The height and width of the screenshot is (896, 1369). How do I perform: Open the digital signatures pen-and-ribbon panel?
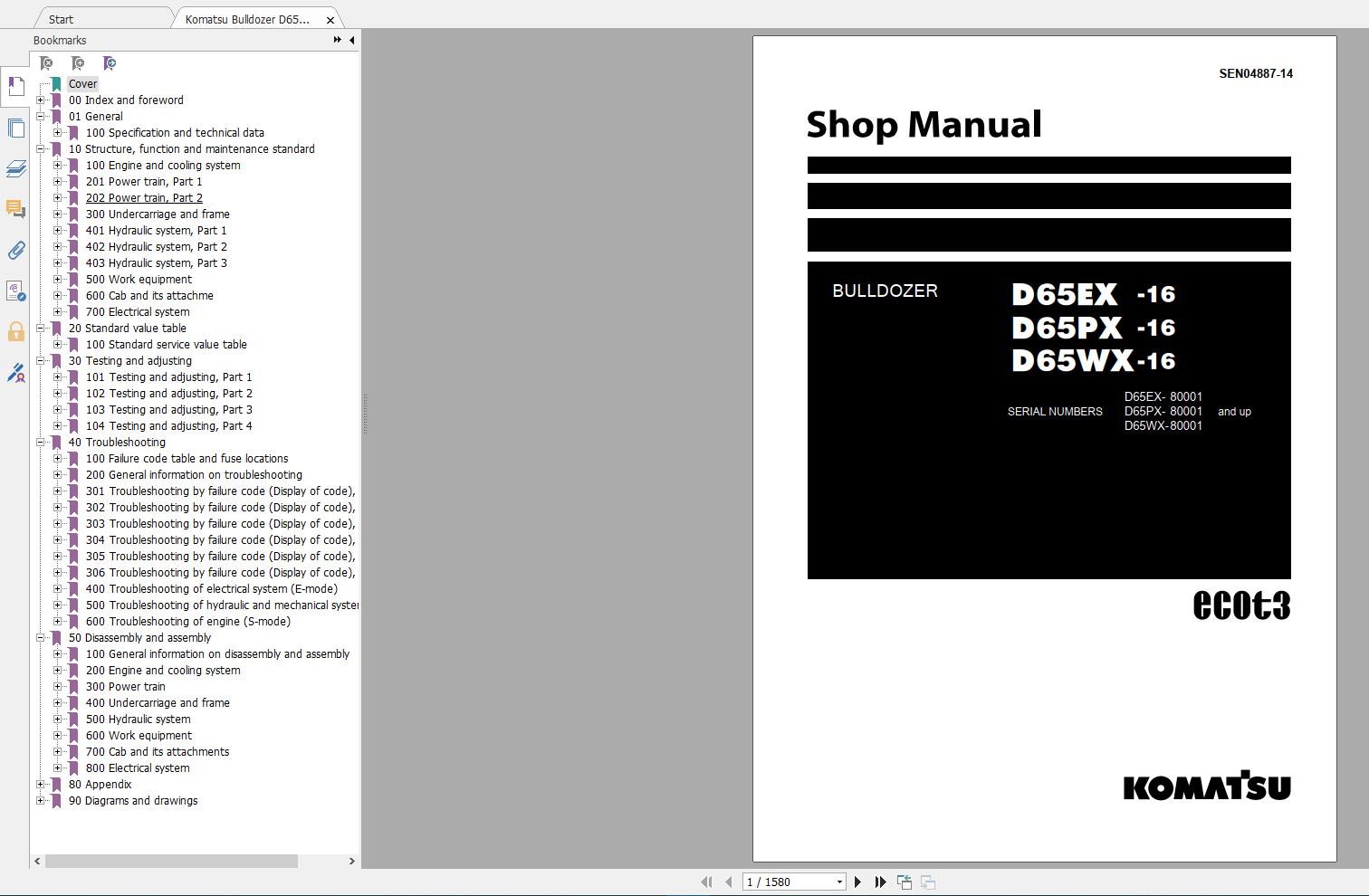pos(15,372)
